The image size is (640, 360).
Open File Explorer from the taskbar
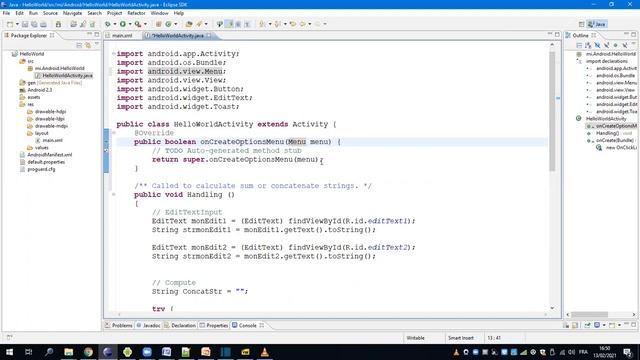click(x=69, y=352)
